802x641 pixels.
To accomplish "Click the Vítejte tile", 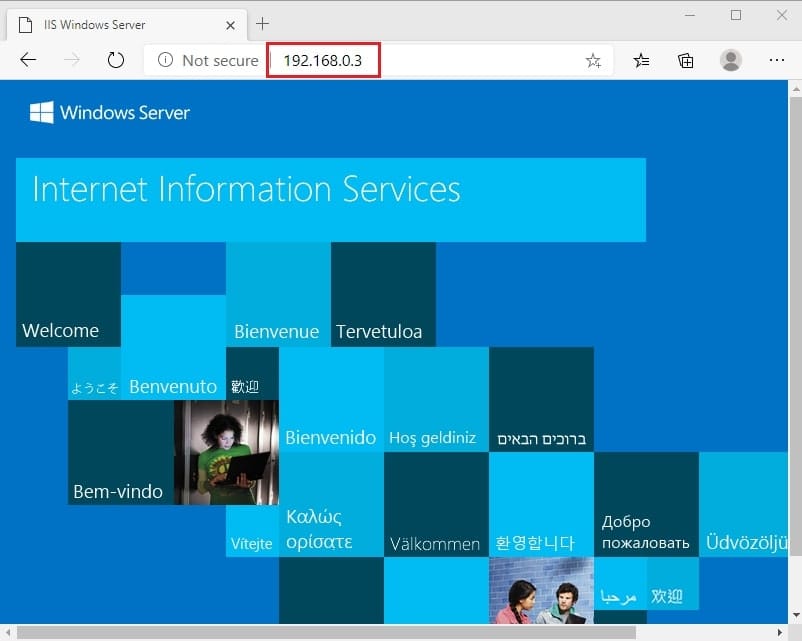I will pyautogui.click(x=252, y=531).
